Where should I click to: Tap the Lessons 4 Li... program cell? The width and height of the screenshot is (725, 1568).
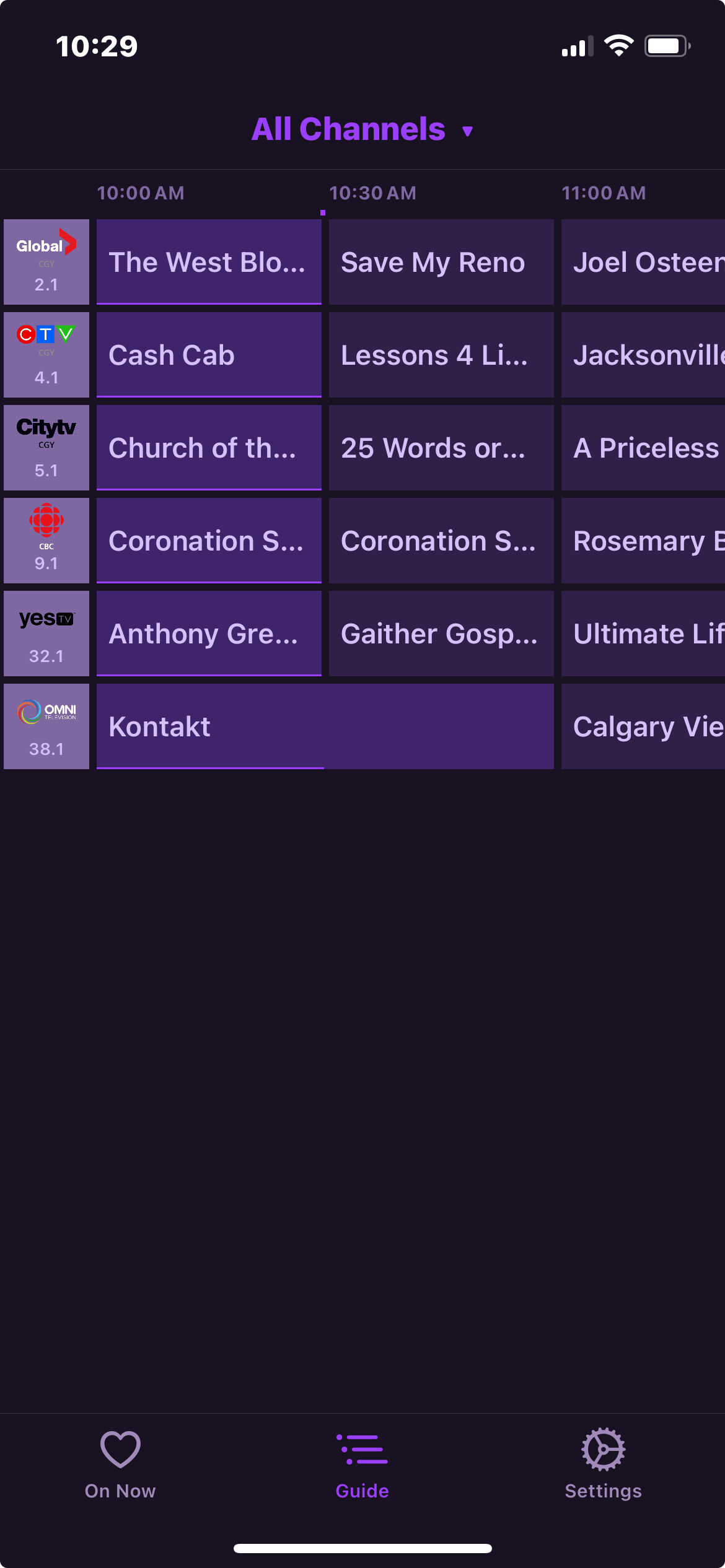441,355
